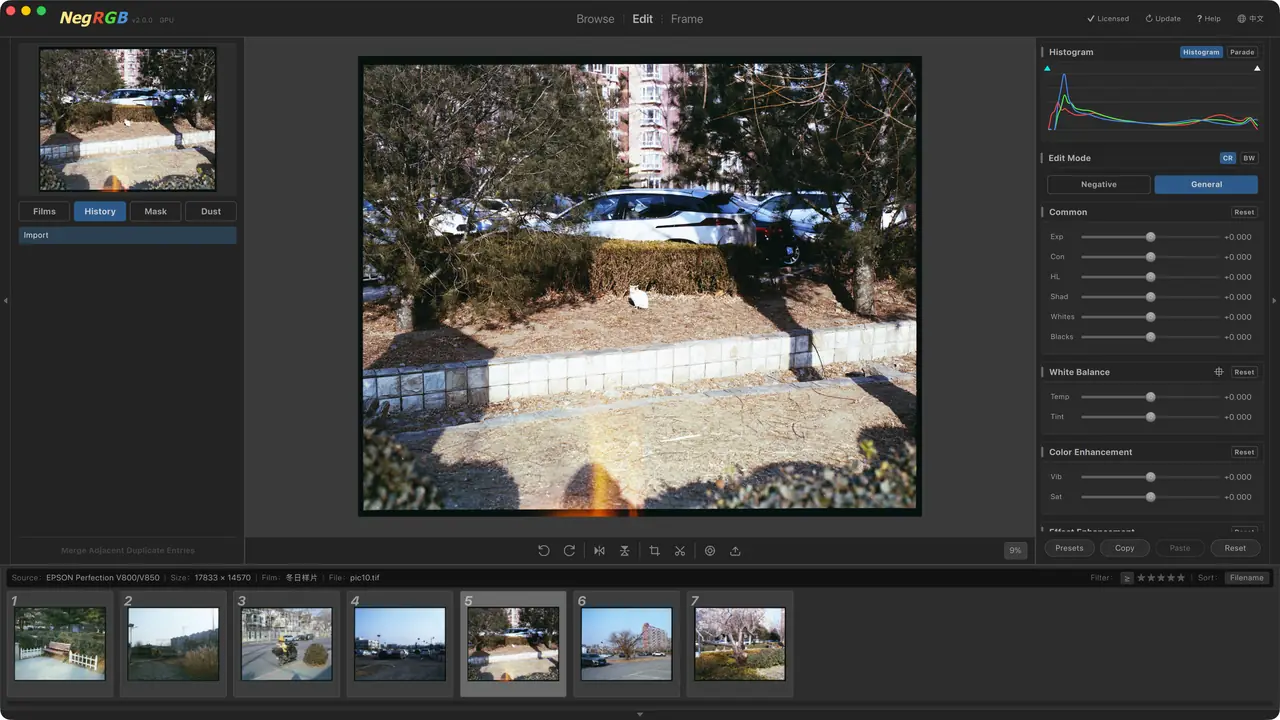The height and width of the screenshot is (720, 1280).
Task: Click the redo arrow icon
Action: [569, 551]
